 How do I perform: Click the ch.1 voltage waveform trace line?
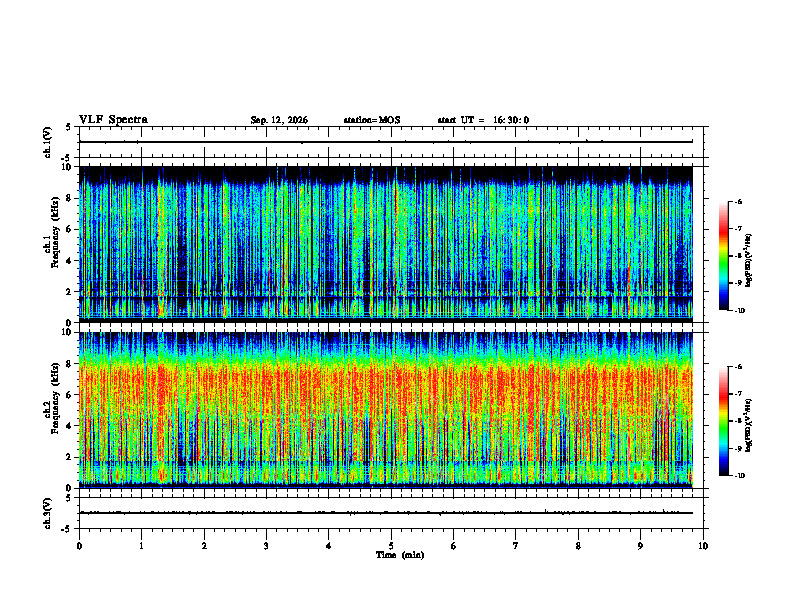coord(386,142)
